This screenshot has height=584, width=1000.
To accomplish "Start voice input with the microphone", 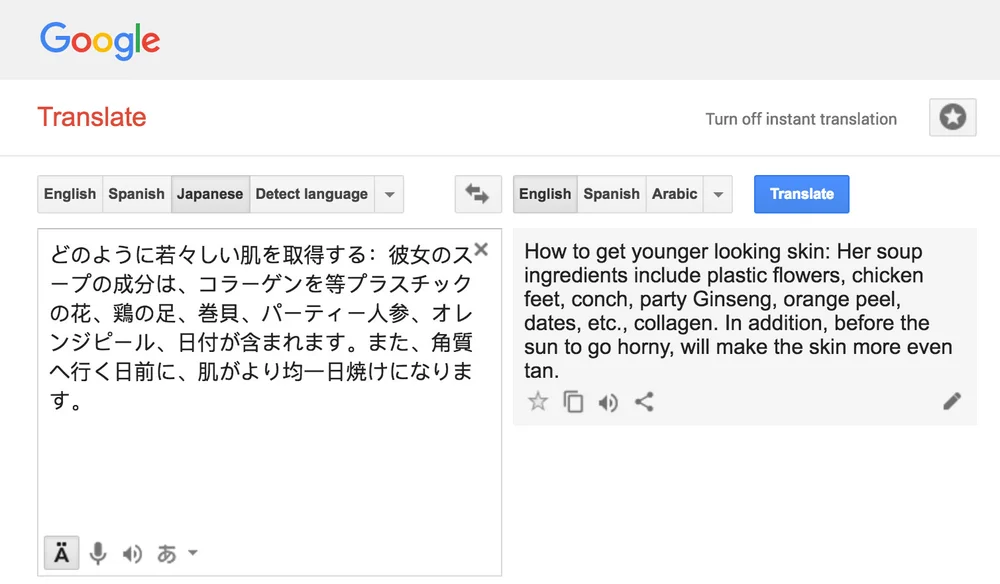I will tap(98, 553).
